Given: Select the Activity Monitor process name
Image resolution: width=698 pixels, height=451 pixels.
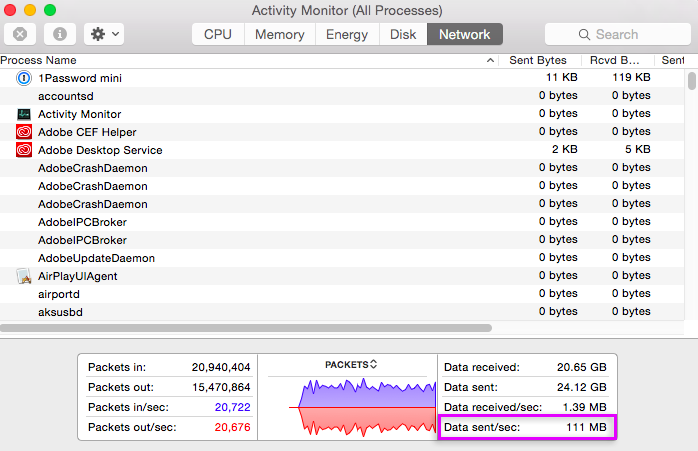Looking at the screenshot, I should (80, 114).
